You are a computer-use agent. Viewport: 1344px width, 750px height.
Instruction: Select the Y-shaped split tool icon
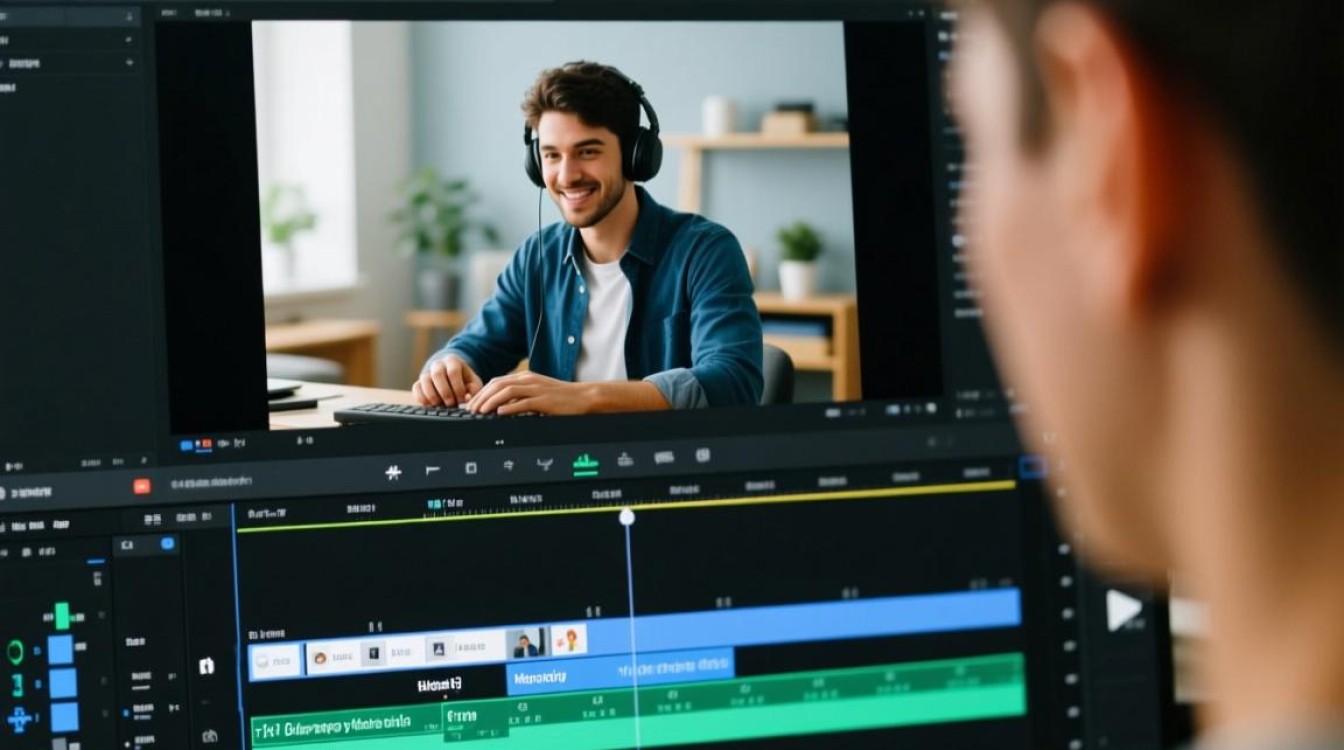coord(544,465)
